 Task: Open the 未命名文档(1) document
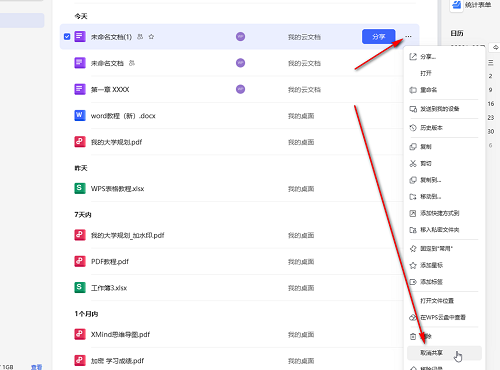tap(111, 37)
